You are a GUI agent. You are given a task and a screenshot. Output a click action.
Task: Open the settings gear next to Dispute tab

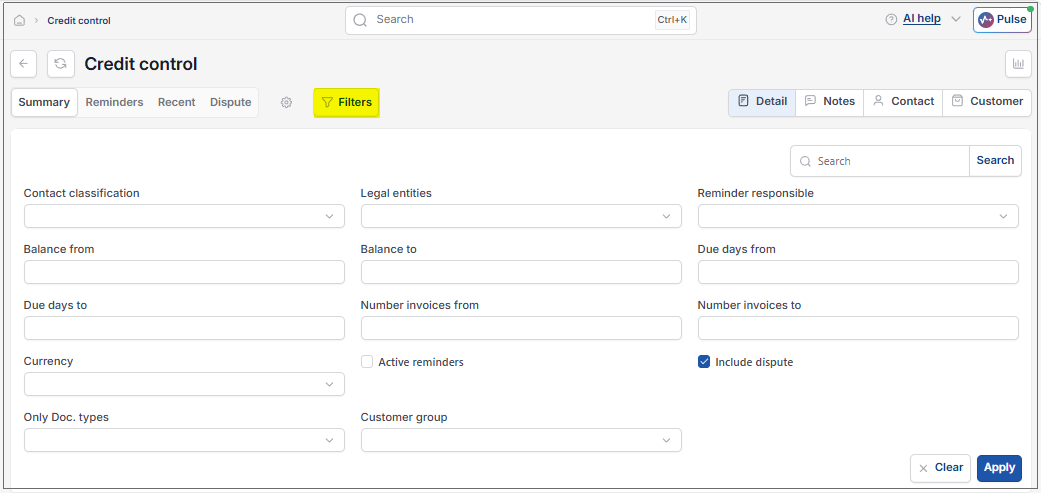point(286,103)
